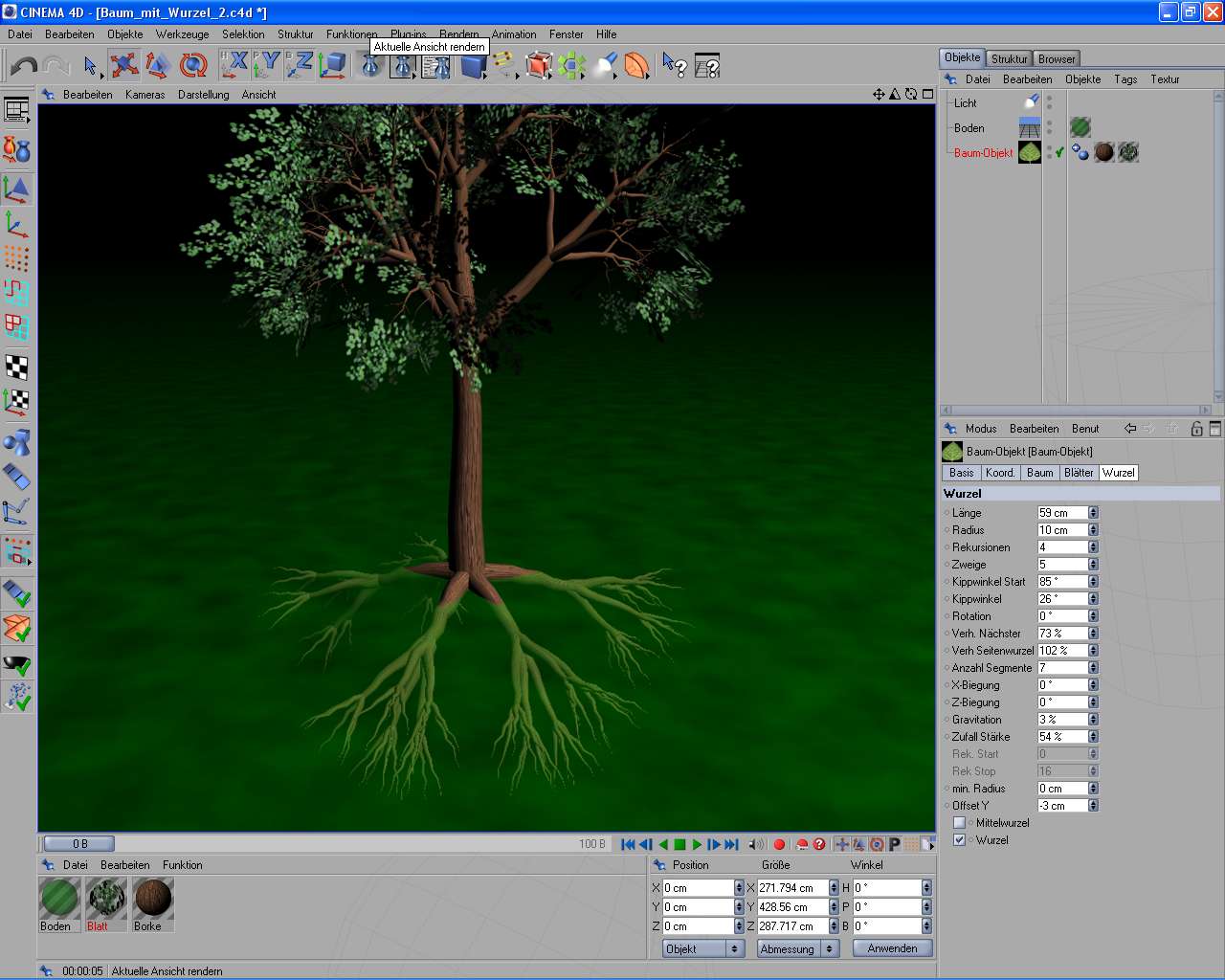Image resolution: width=1225 pixels, height=980 pixels.
Task: Click the Länge value stepper arrows
Action: coord(1093,513)
